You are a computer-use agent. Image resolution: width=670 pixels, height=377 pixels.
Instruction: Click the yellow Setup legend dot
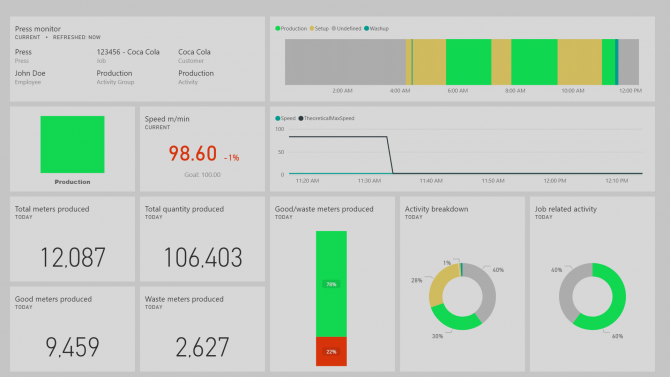[312, 29]
